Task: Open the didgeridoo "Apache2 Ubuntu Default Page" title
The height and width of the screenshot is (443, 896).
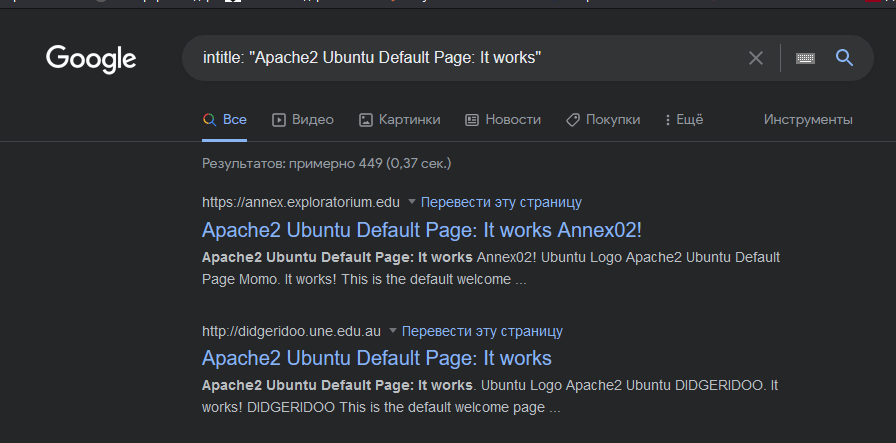Action: [x=376, y=358]
